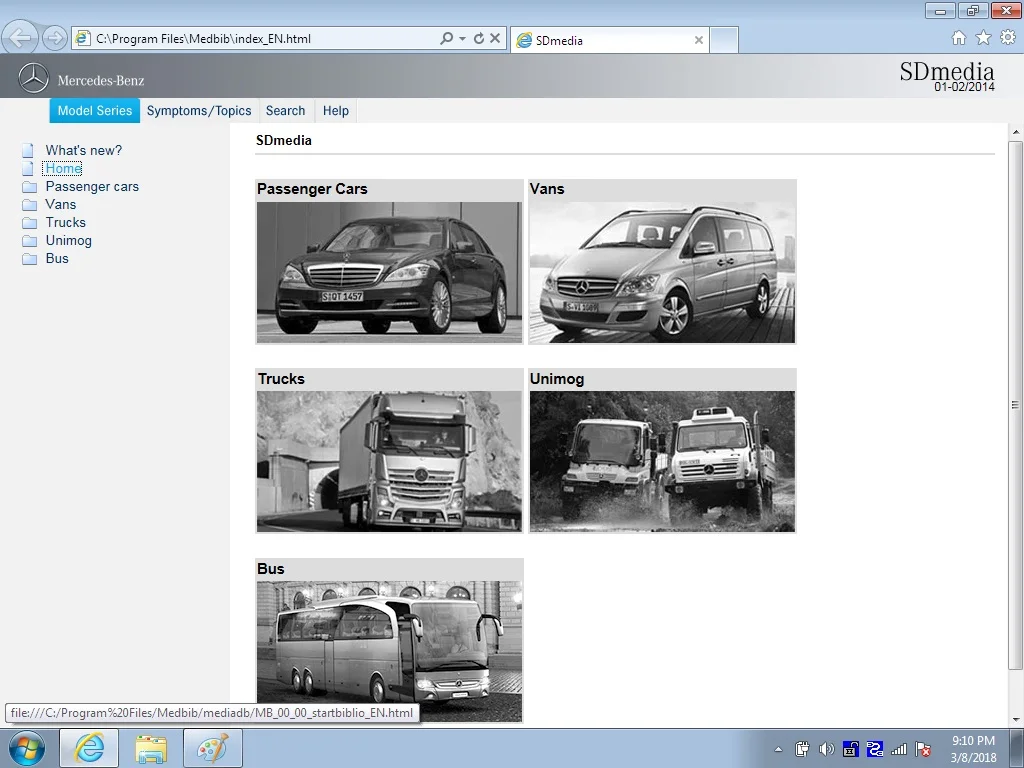Click the Action Center flag icon
This screenshot has height=768, width=1024.
923,749
